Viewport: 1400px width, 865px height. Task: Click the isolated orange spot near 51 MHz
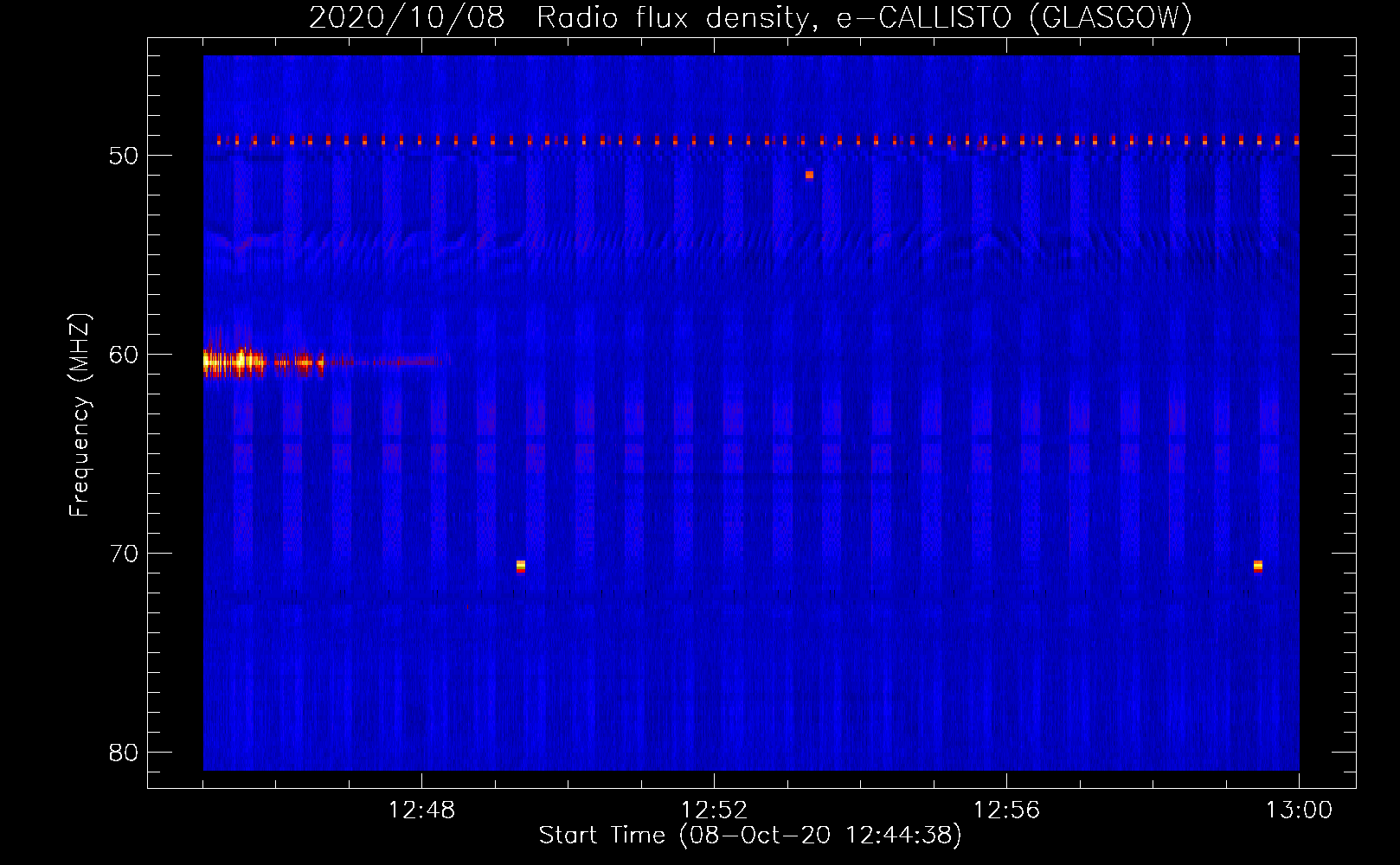pyautogui.click(x=809, y=175)
